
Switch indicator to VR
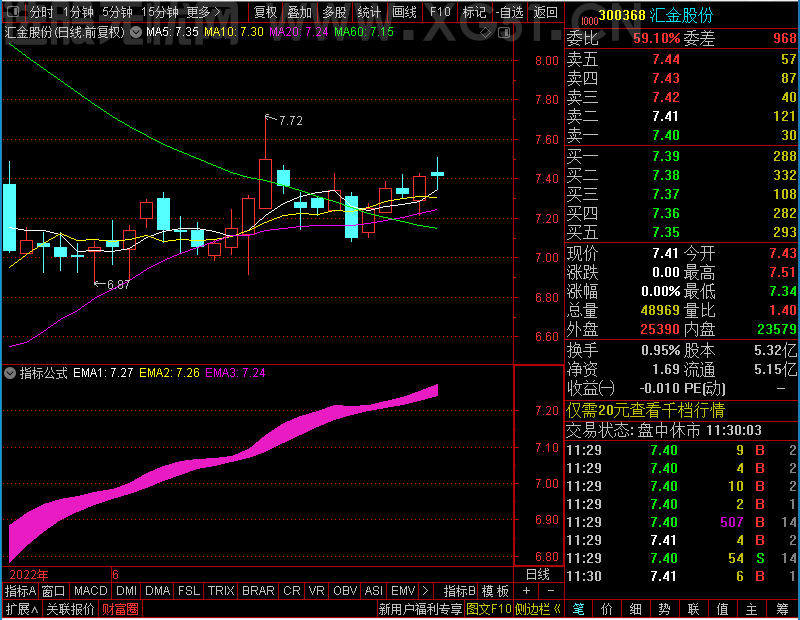pyautogui.click(x=316, y=591)
